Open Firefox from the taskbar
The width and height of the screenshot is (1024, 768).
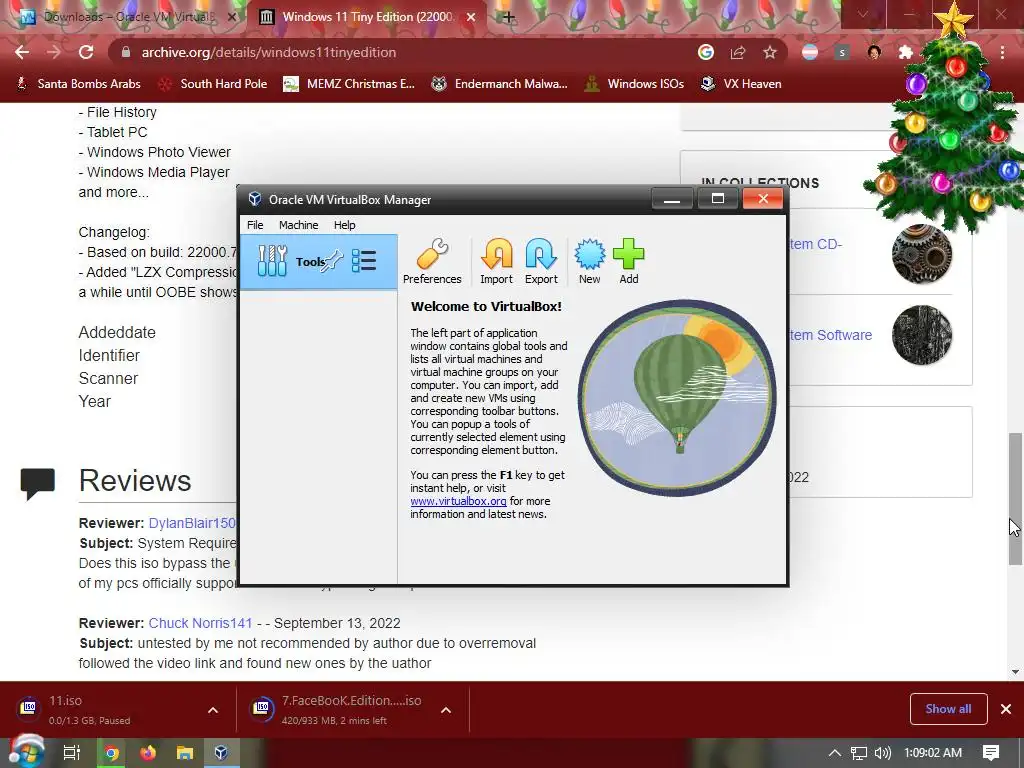click(x=148, y=754)
